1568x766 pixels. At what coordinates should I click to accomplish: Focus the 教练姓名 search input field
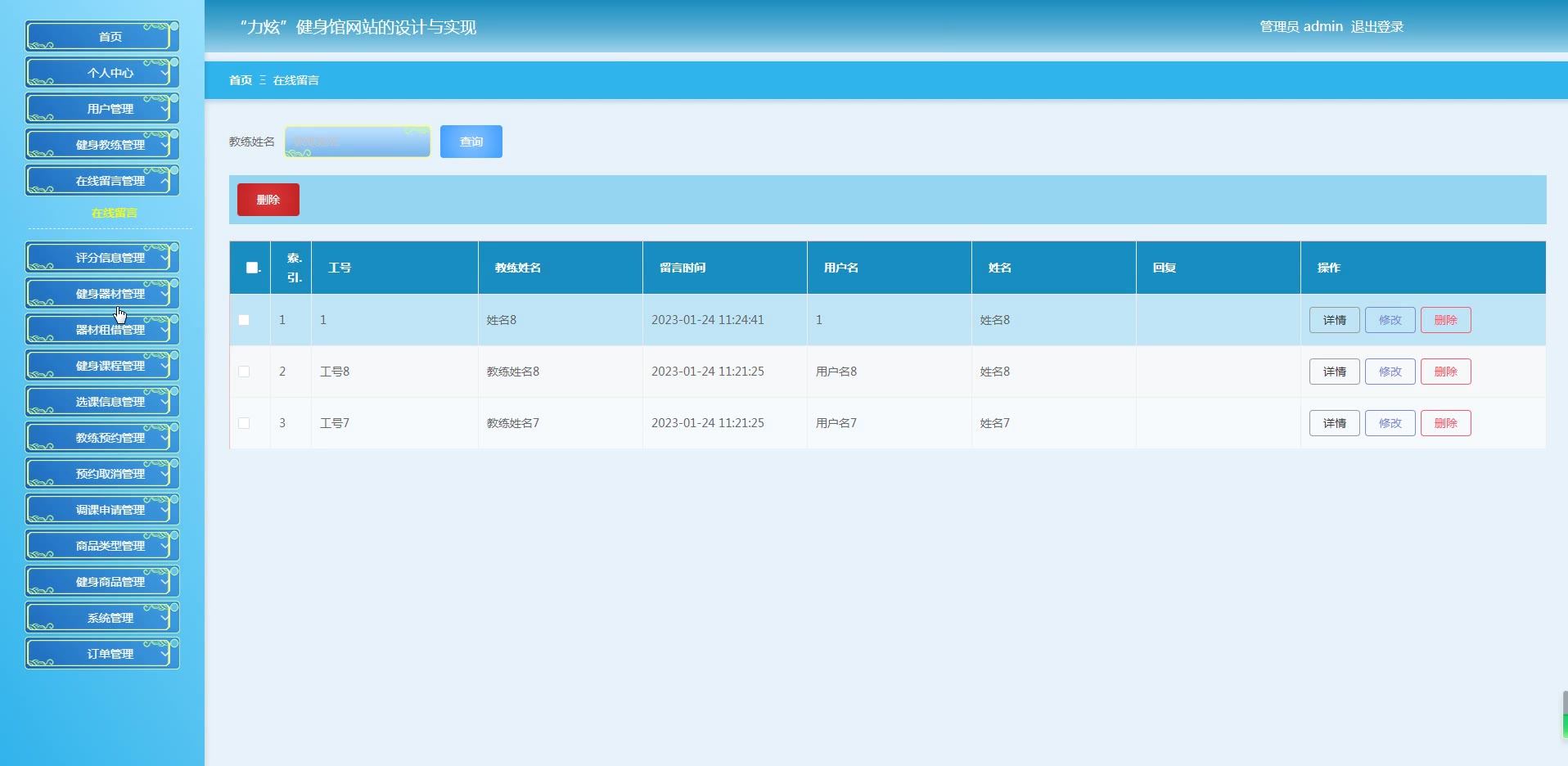(x=358, y=142)
